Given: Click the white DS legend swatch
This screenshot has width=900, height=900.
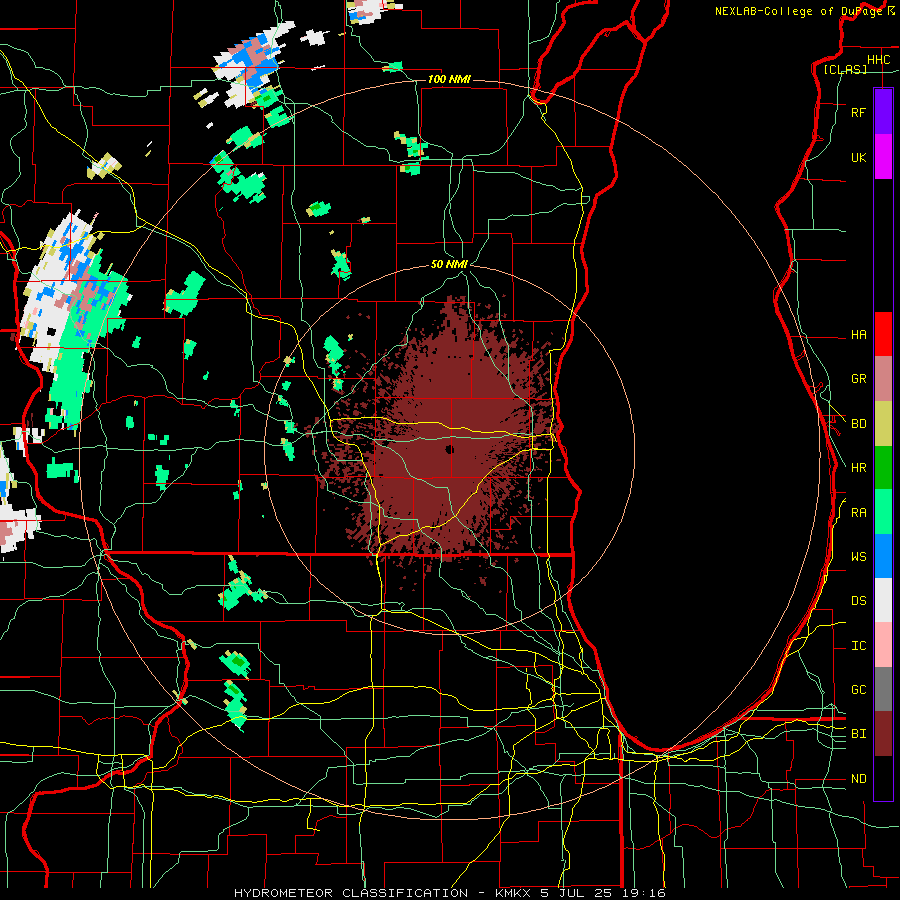Looking at the screenshot, I should (883, 600).
